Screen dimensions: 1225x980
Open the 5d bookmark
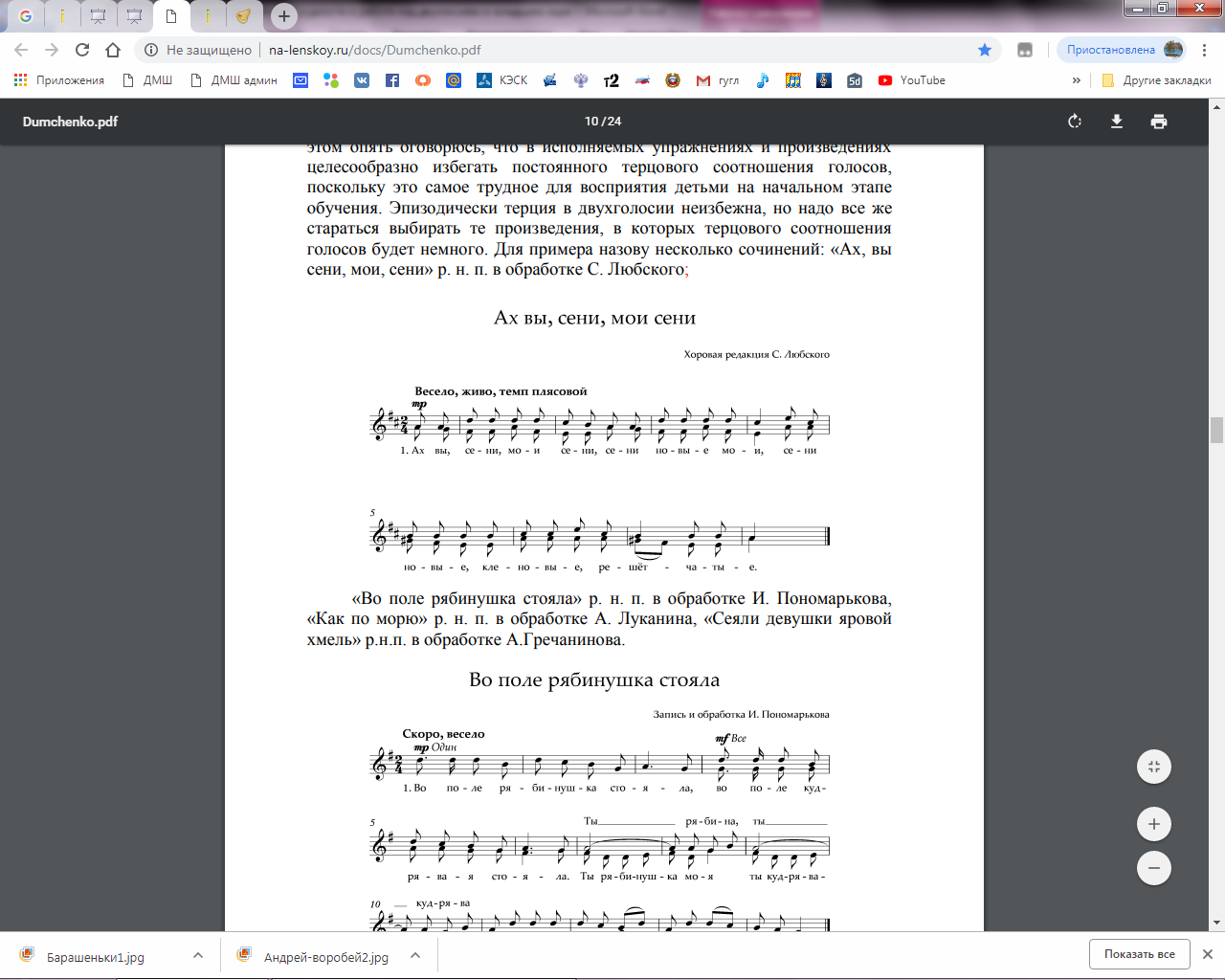(x=855, y=80)
